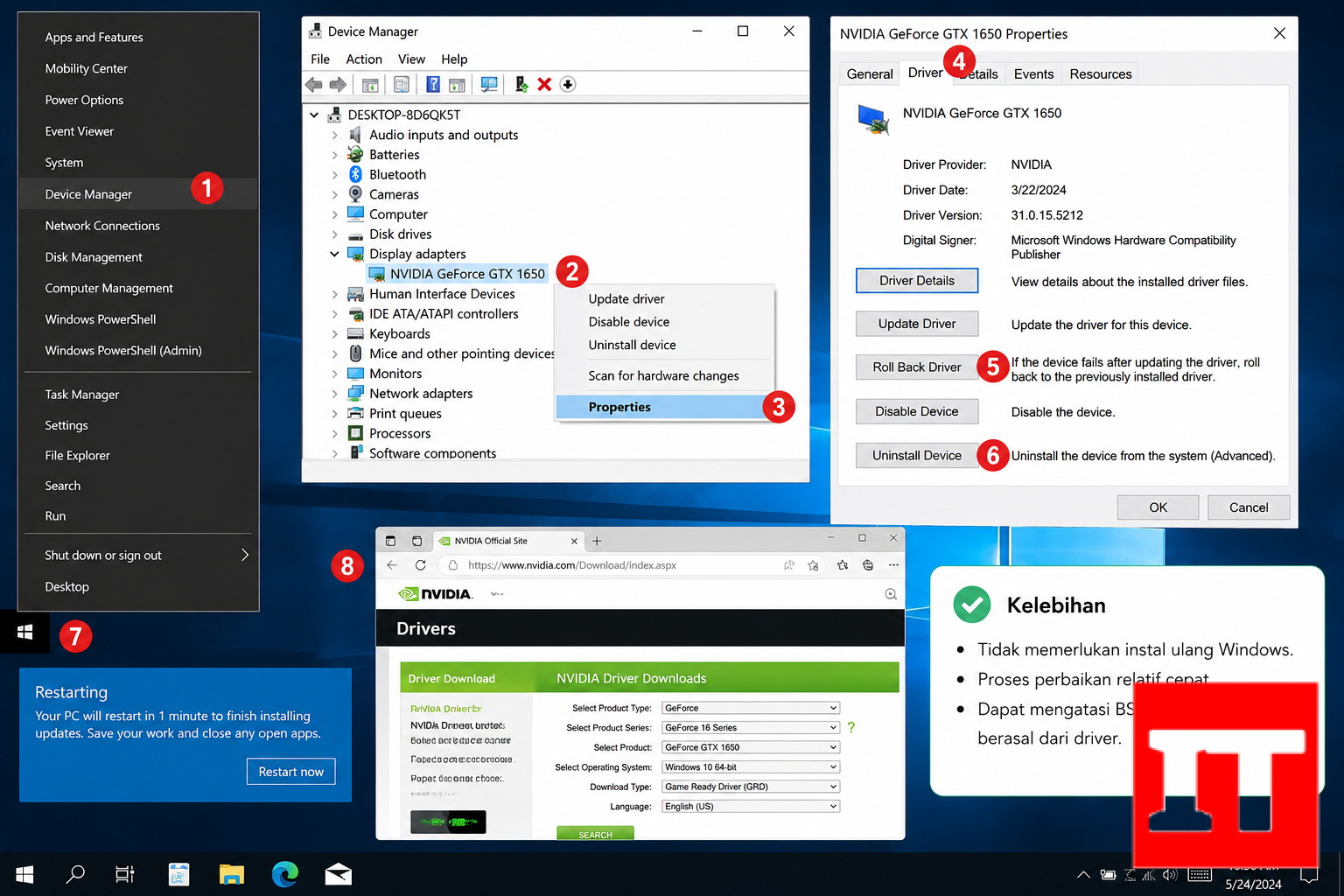
Task: Click the search magnifier on NVIDIA site header
Action: [891, 594]
